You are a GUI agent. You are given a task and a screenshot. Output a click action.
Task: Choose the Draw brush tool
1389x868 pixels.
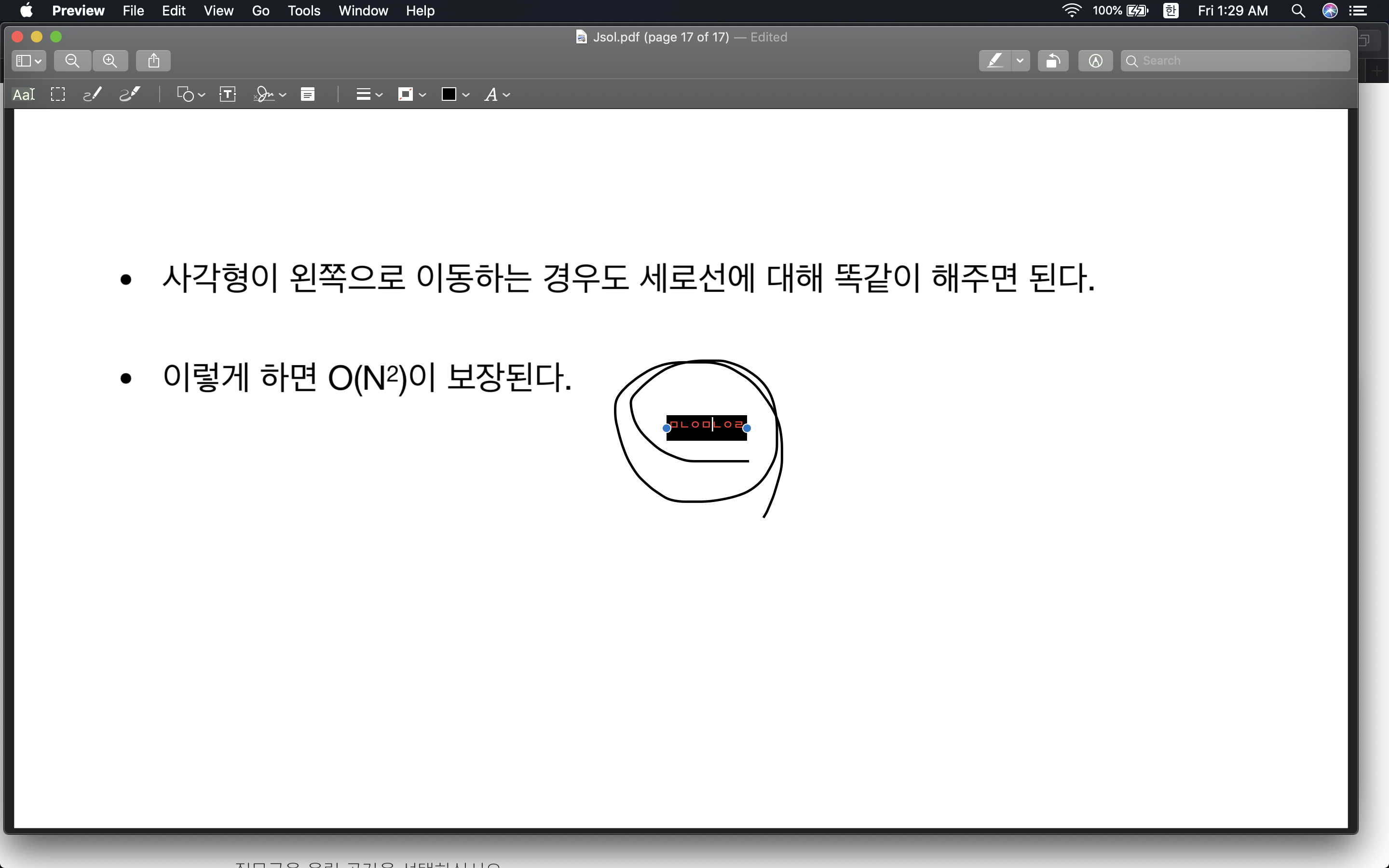(x=130, y=95)
